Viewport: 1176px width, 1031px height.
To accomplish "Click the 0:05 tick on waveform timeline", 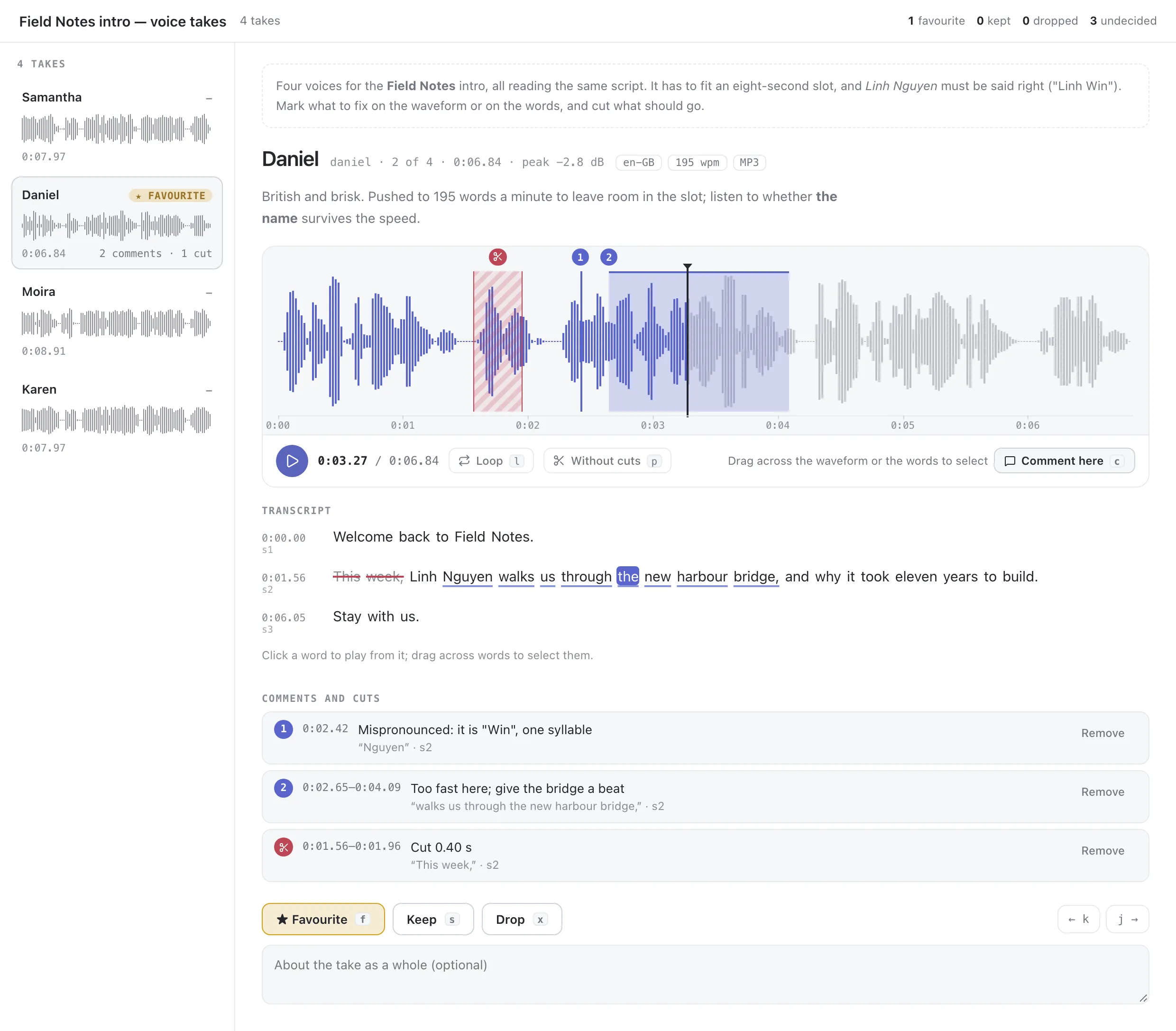I will [x=903, y=425].
